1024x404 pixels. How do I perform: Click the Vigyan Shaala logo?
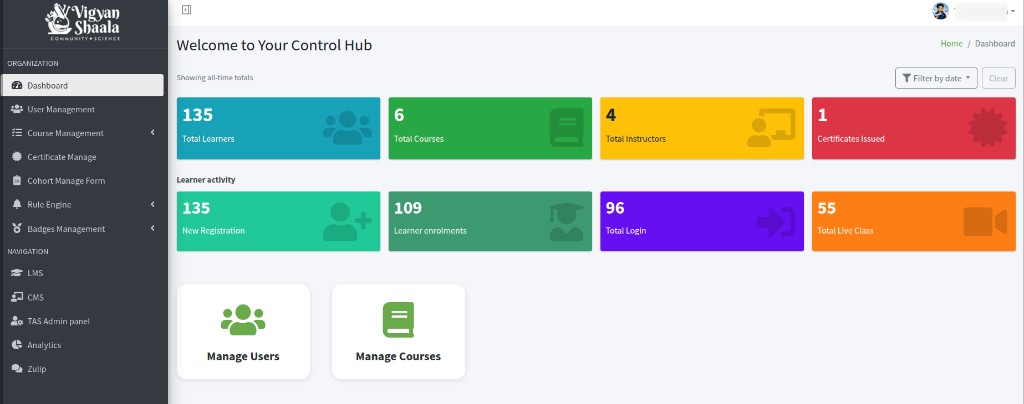(x=83, y=22)
